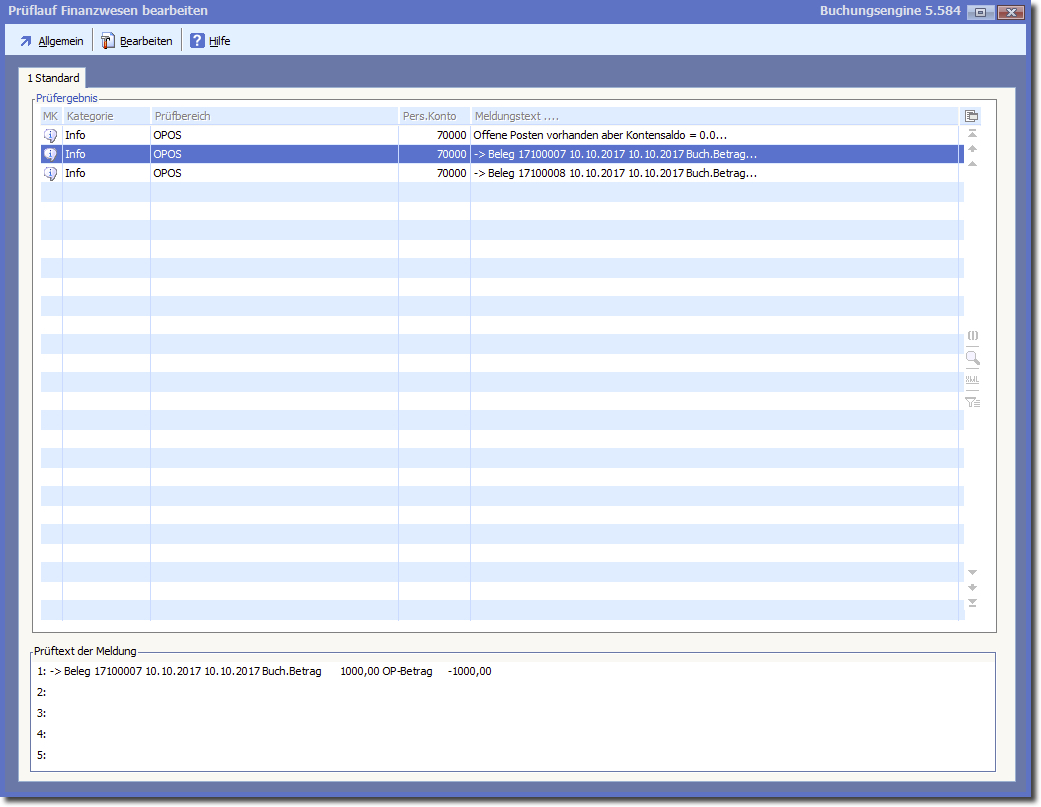Jump to the first row arrow icon
Viewport: 1041px width, 807px height.
(x=972, y=133)
